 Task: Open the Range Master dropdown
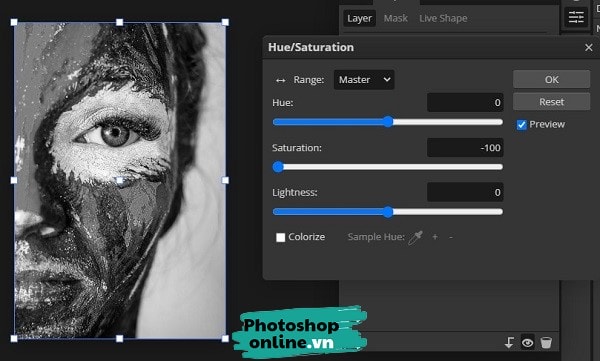pos(364,80)
